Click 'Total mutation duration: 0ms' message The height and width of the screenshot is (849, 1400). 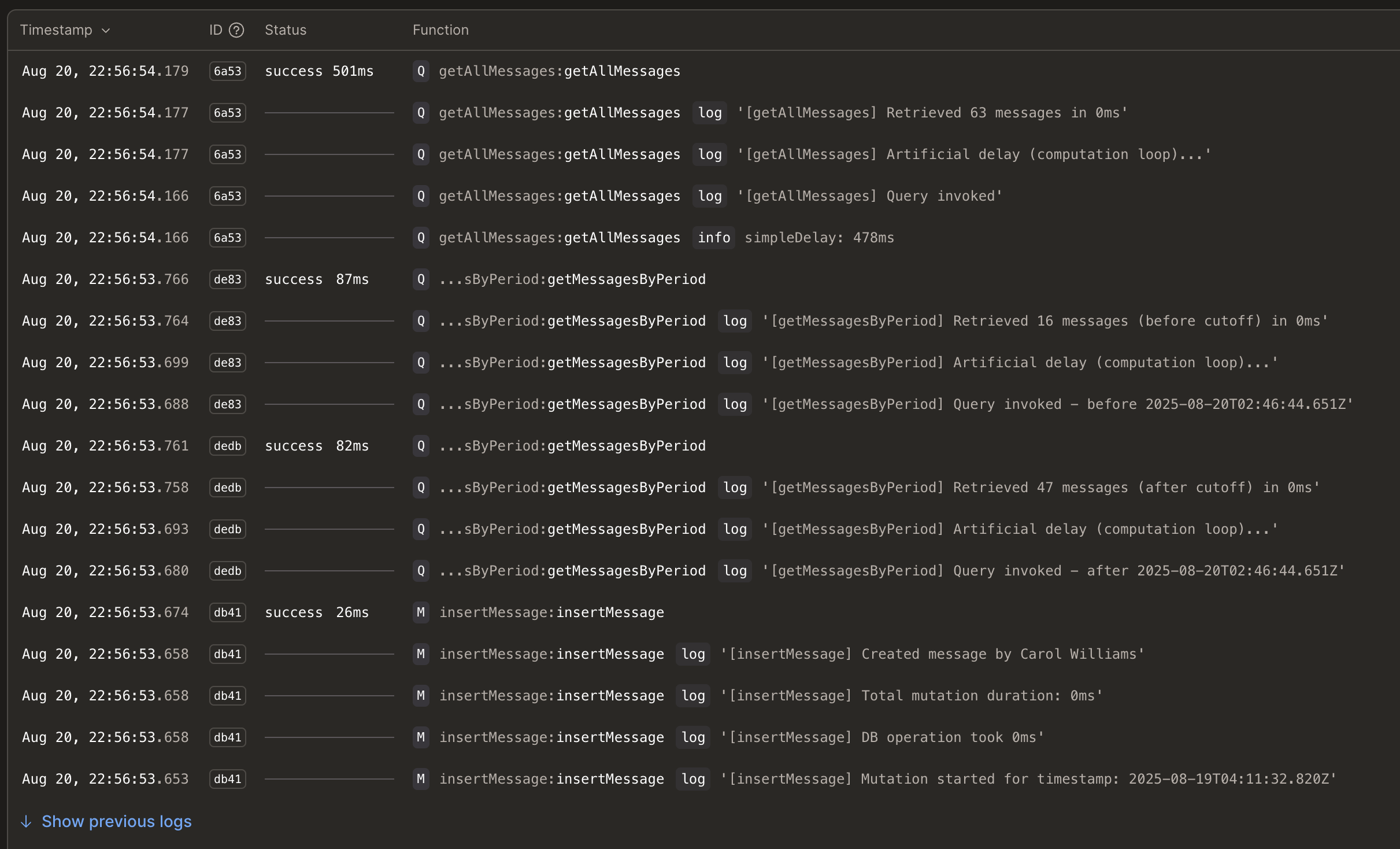pyautogui.click(x=911, y=696)
